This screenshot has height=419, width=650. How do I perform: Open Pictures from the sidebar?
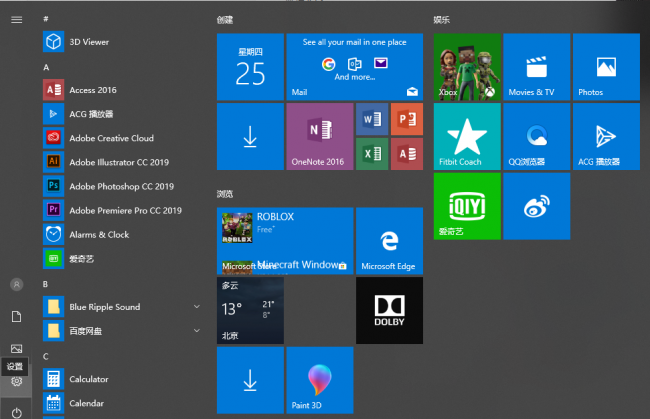(17, 349)
